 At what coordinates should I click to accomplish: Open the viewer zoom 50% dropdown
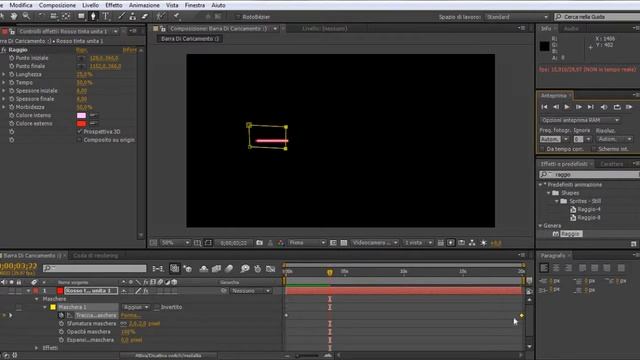tap(176, 243)
